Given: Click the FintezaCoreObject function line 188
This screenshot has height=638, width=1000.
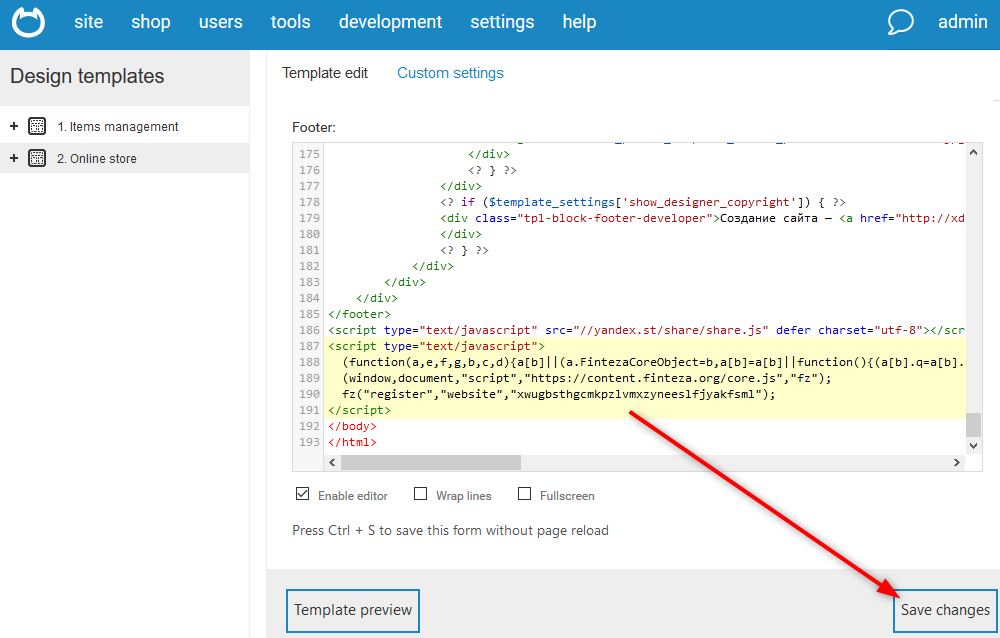Looking at the screenshot, I should (x=653, y=362).
